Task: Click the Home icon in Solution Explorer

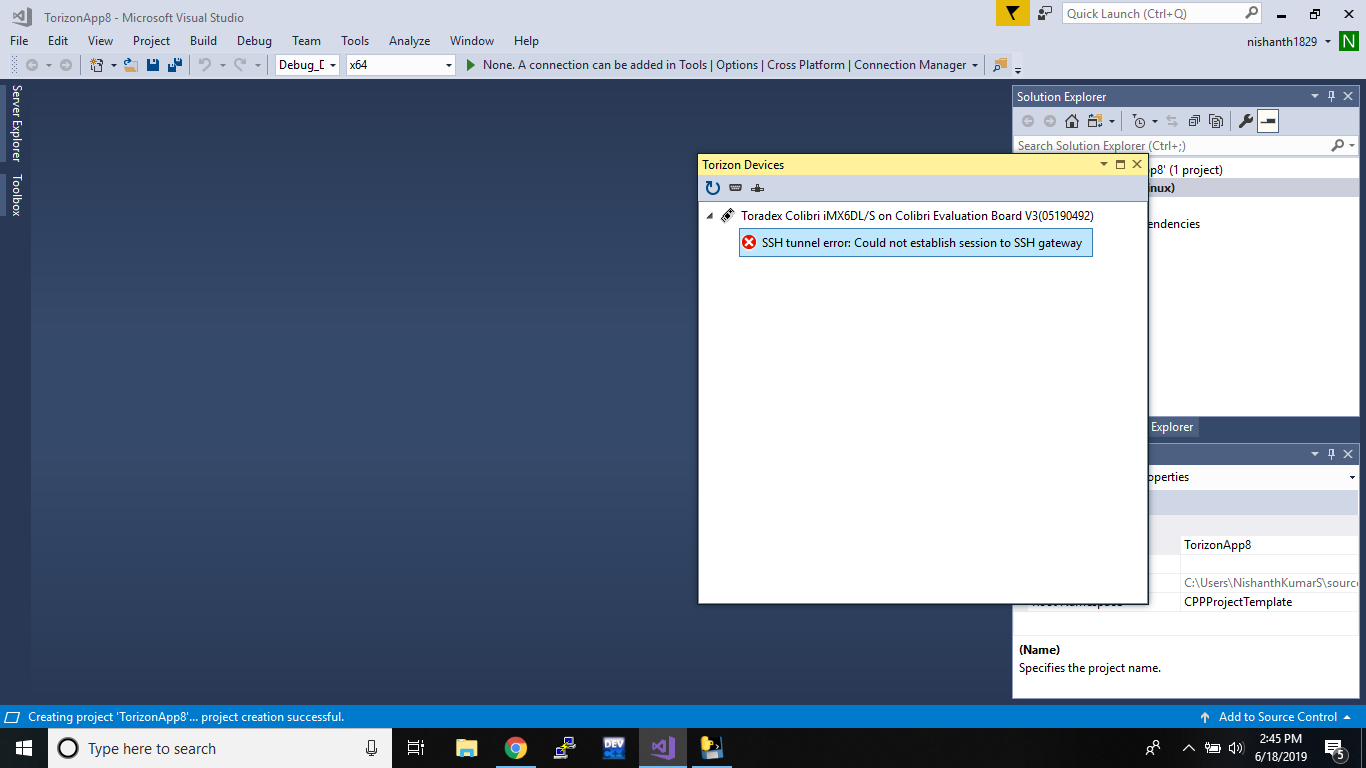Action: click(x=1071, y=121)
